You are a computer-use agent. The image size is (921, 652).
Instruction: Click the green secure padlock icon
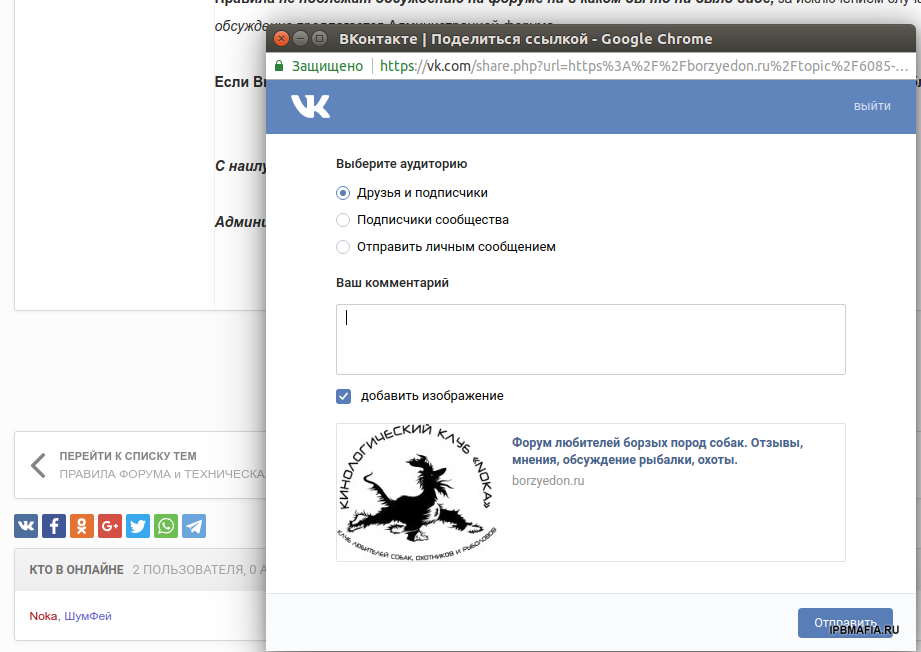click(x=279, y=65)
